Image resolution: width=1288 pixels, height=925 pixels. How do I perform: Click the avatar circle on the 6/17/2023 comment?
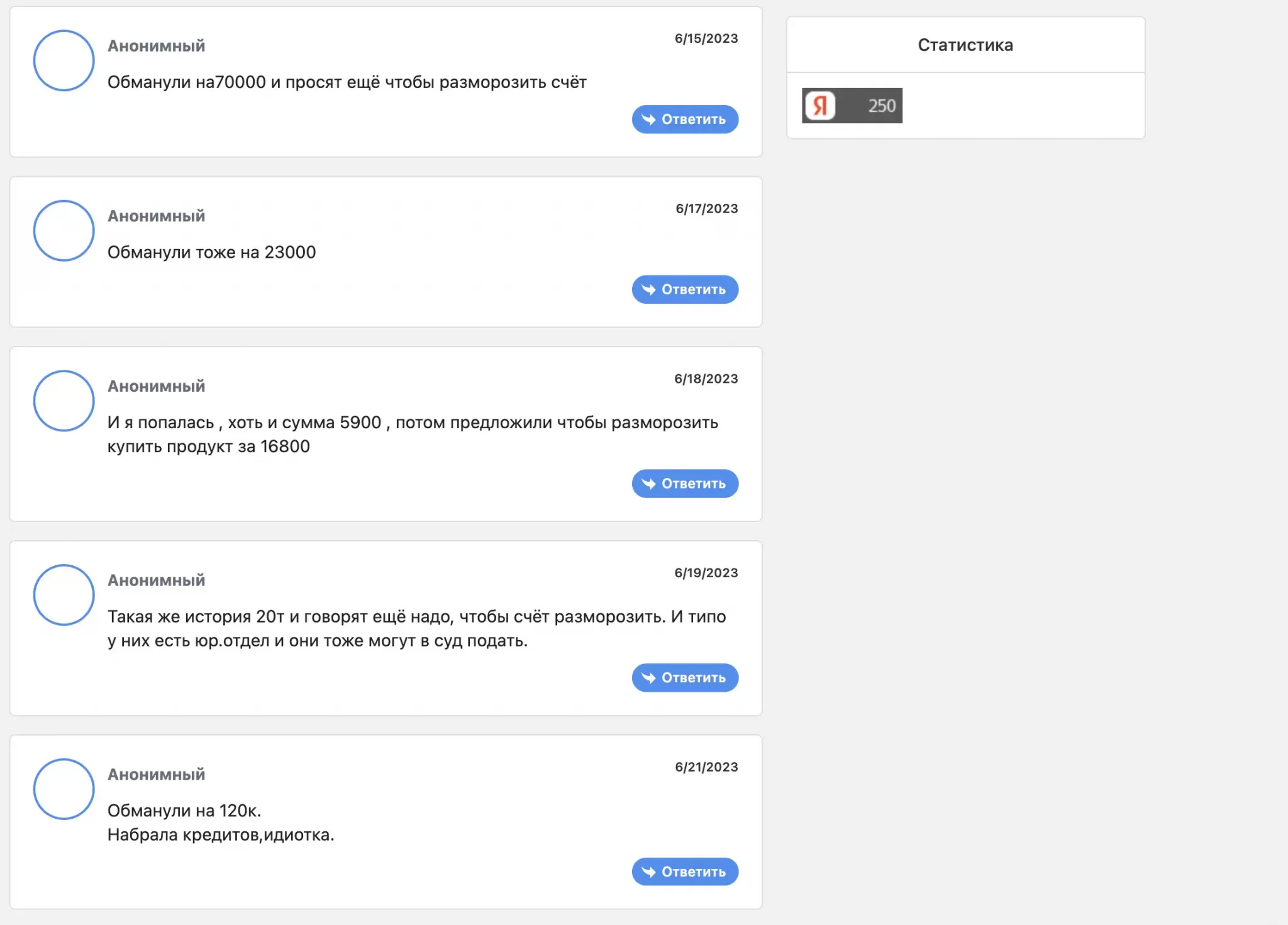tap(64, 231)
